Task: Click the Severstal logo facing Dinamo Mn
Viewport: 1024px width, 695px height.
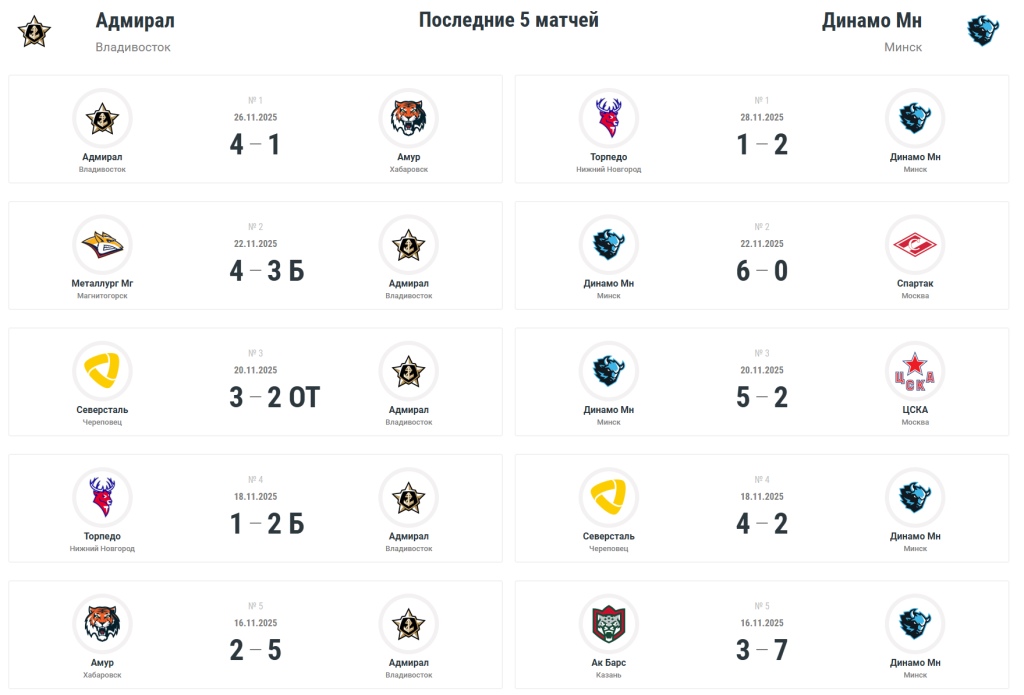Action: [609, 497]
